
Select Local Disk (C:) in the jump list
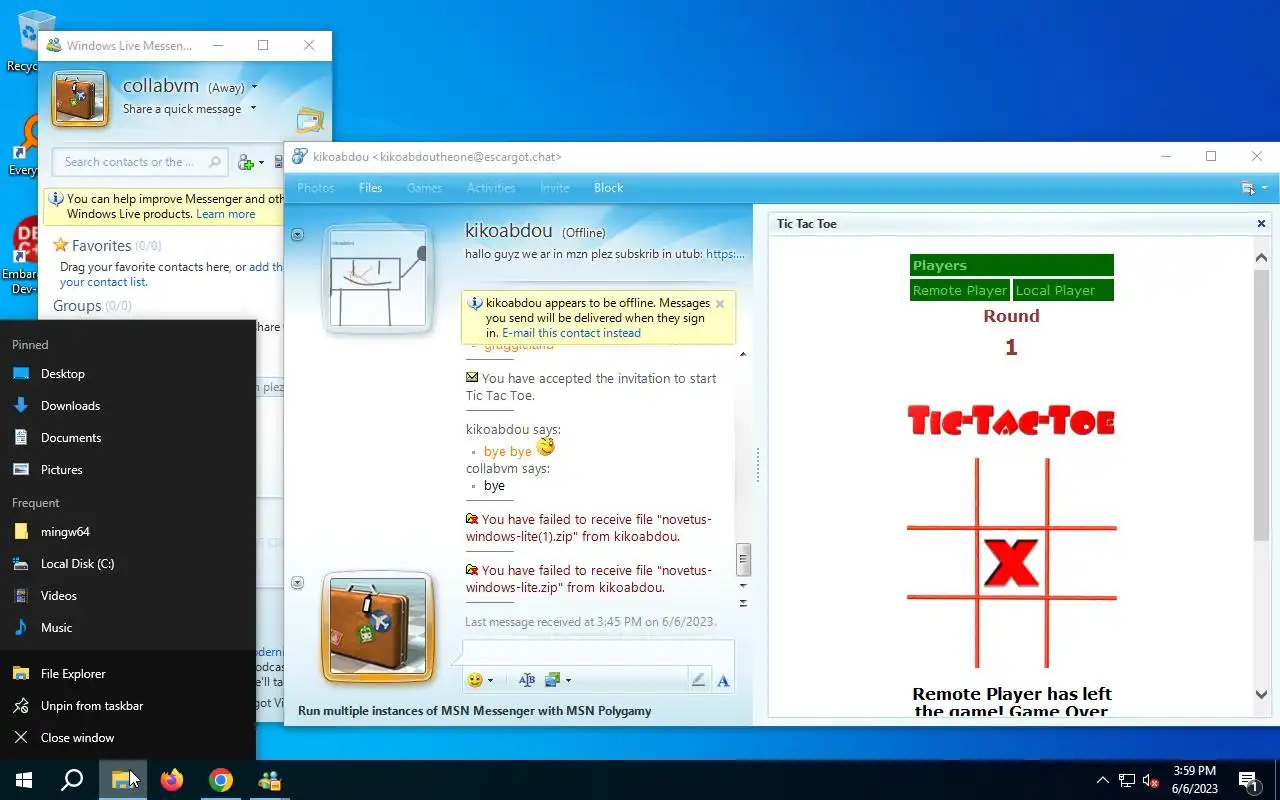(x=128, y=563)
